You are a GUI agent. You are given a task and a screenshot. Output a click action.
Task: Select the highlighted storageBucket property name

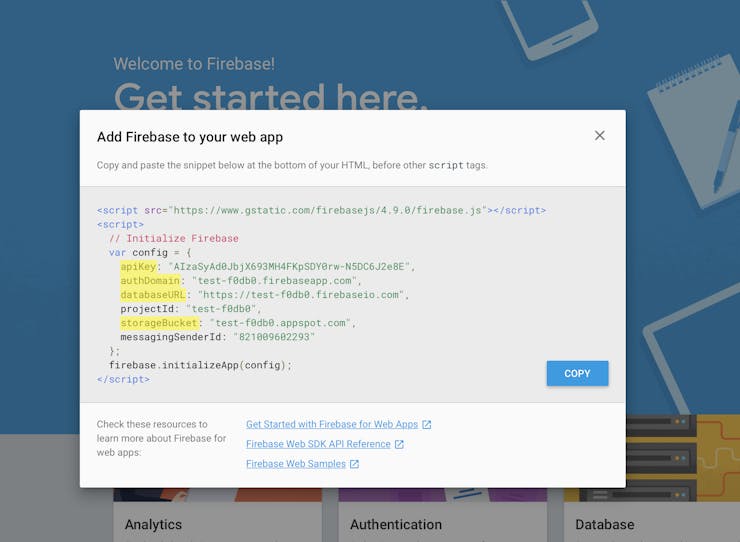pyautogui.click(x=159, y=323)
